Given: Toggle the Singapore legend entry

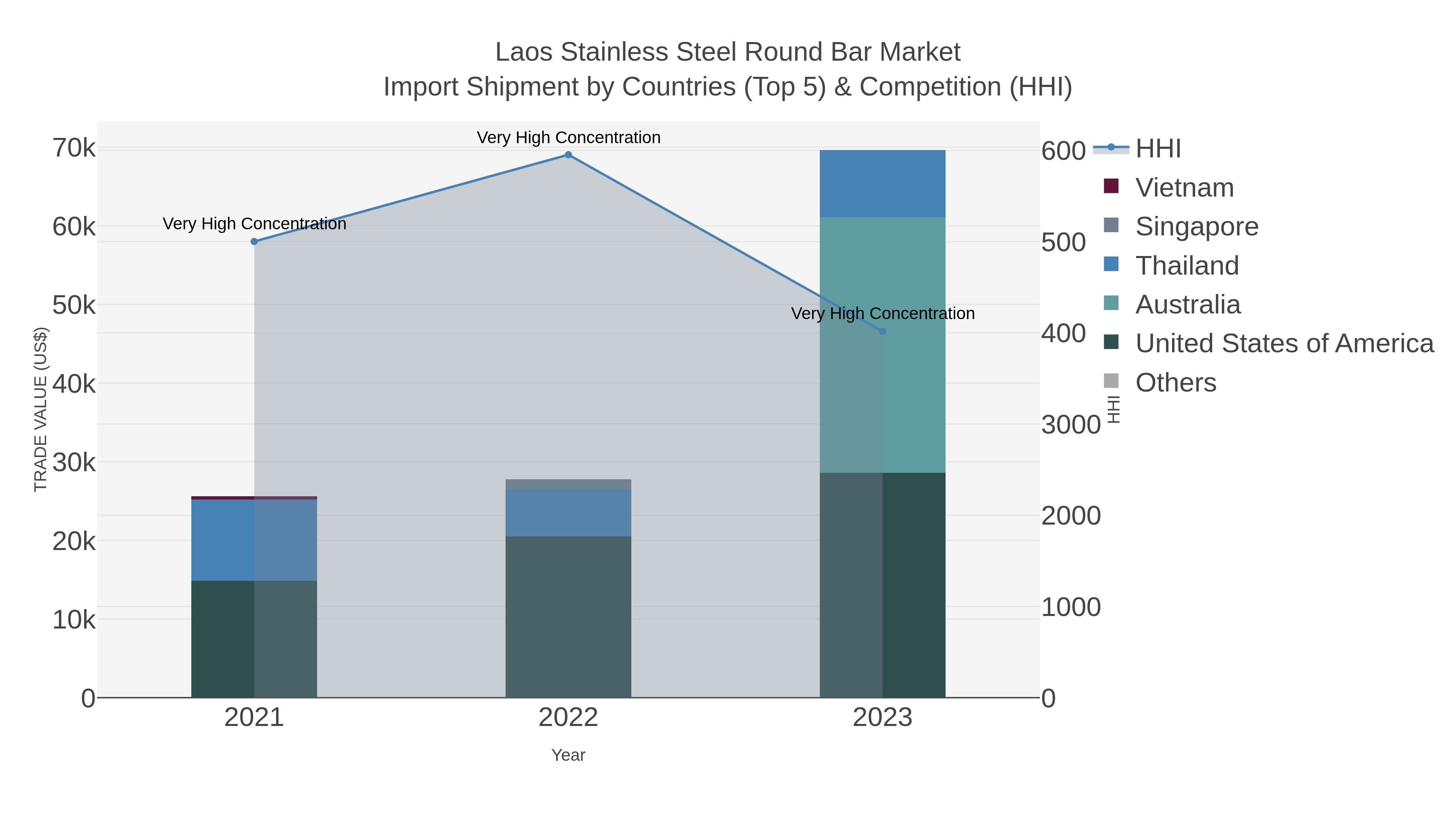Looking at the screenshot, I should coord(1181,226).
